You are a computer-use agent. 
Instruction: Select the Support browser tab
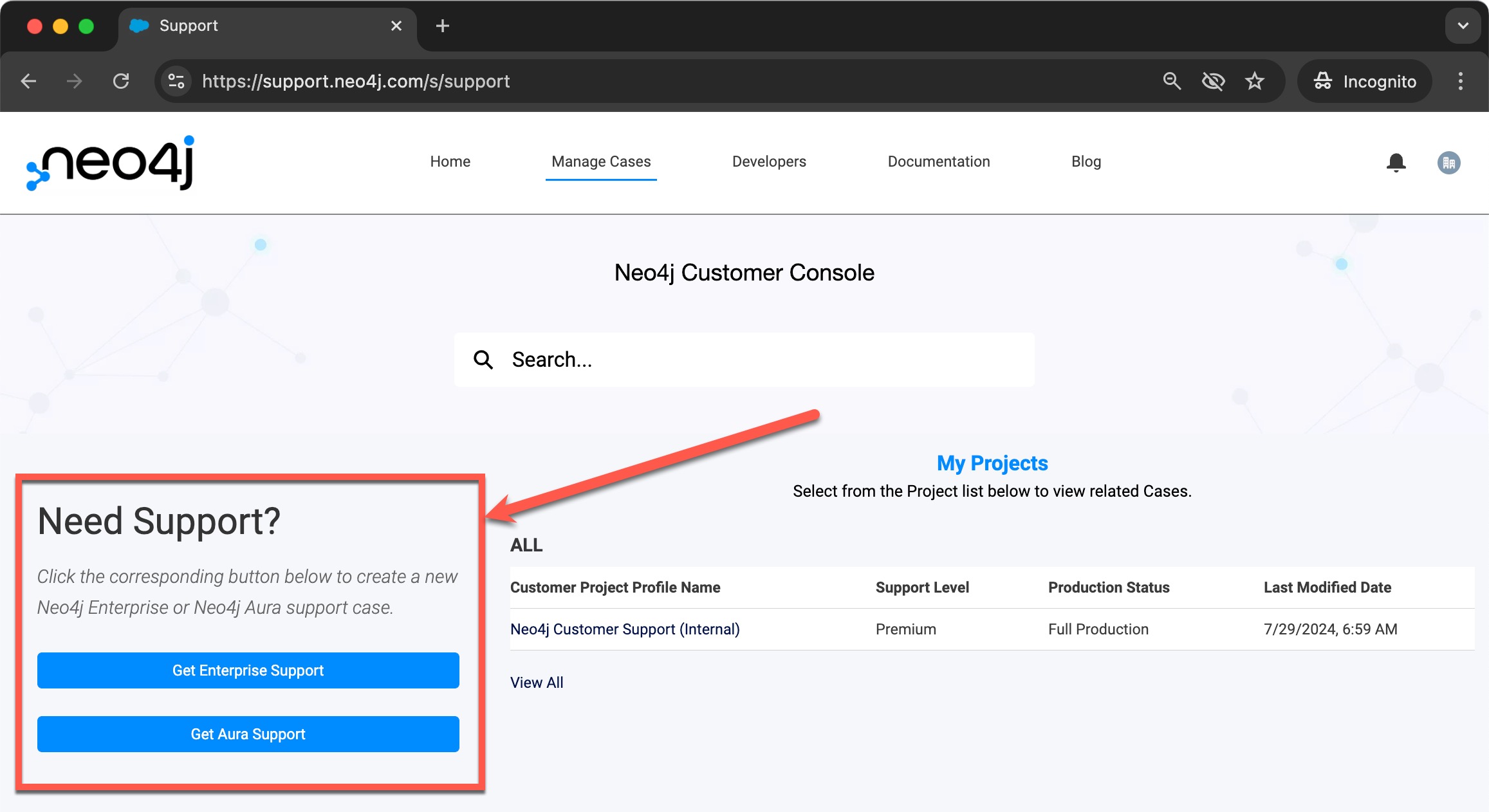click(x=267, y=26)
